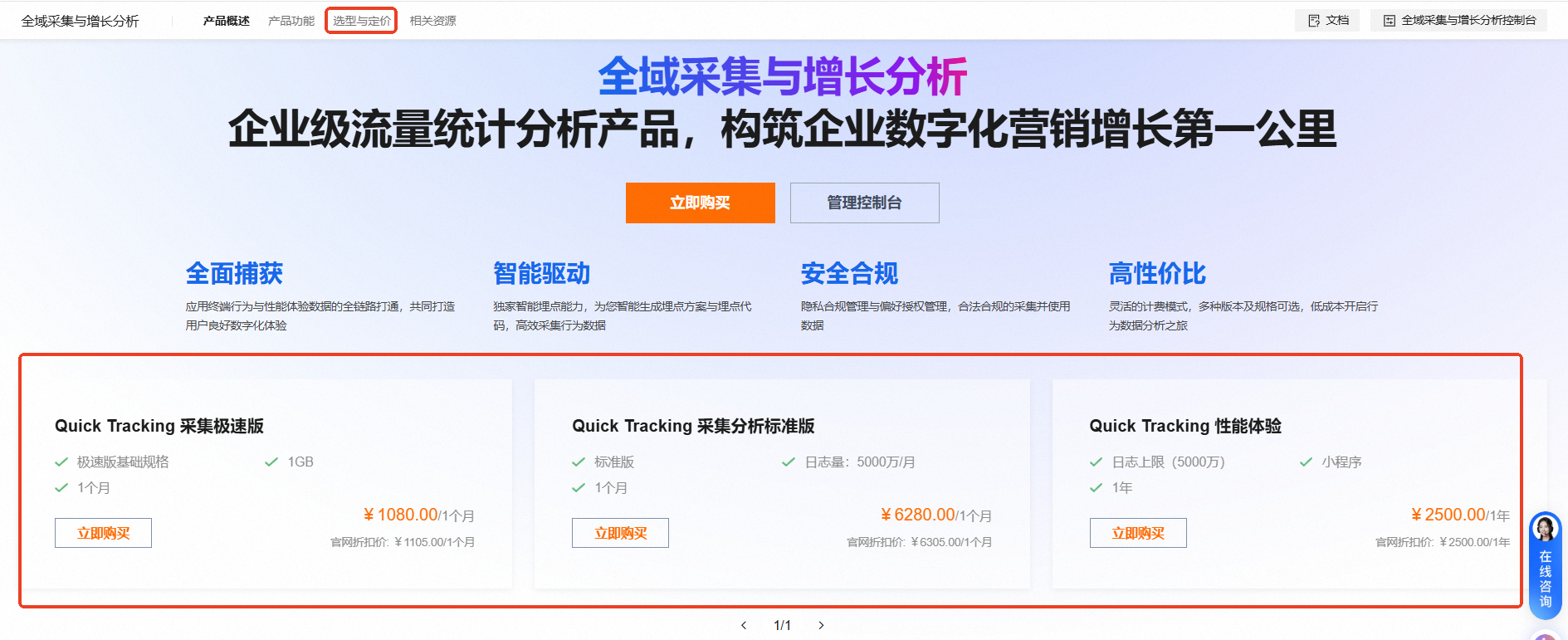Buy Quick Tracking 采集极速版 via 立即购买
Image resolution: width=1568 pixels, height=640 pixels.
104,533
